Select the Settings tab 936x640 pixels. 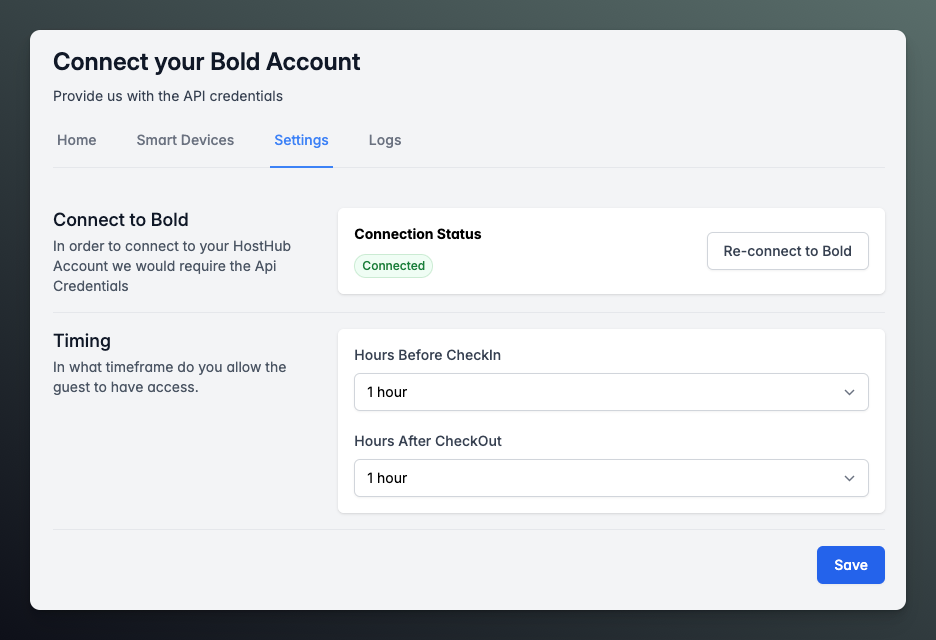click(301, 140)
